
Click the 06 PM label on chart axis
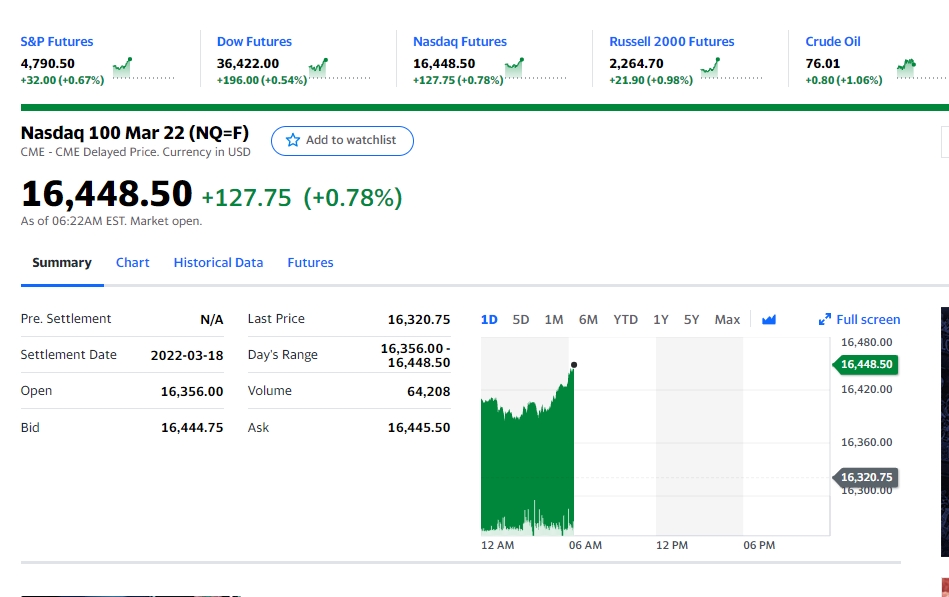(x=759, y=545)
